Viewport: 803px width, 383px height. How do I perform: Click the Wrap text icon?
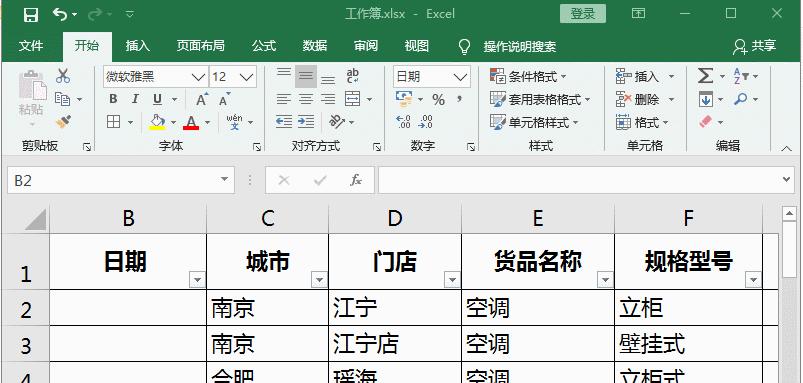tap(353, 76)
